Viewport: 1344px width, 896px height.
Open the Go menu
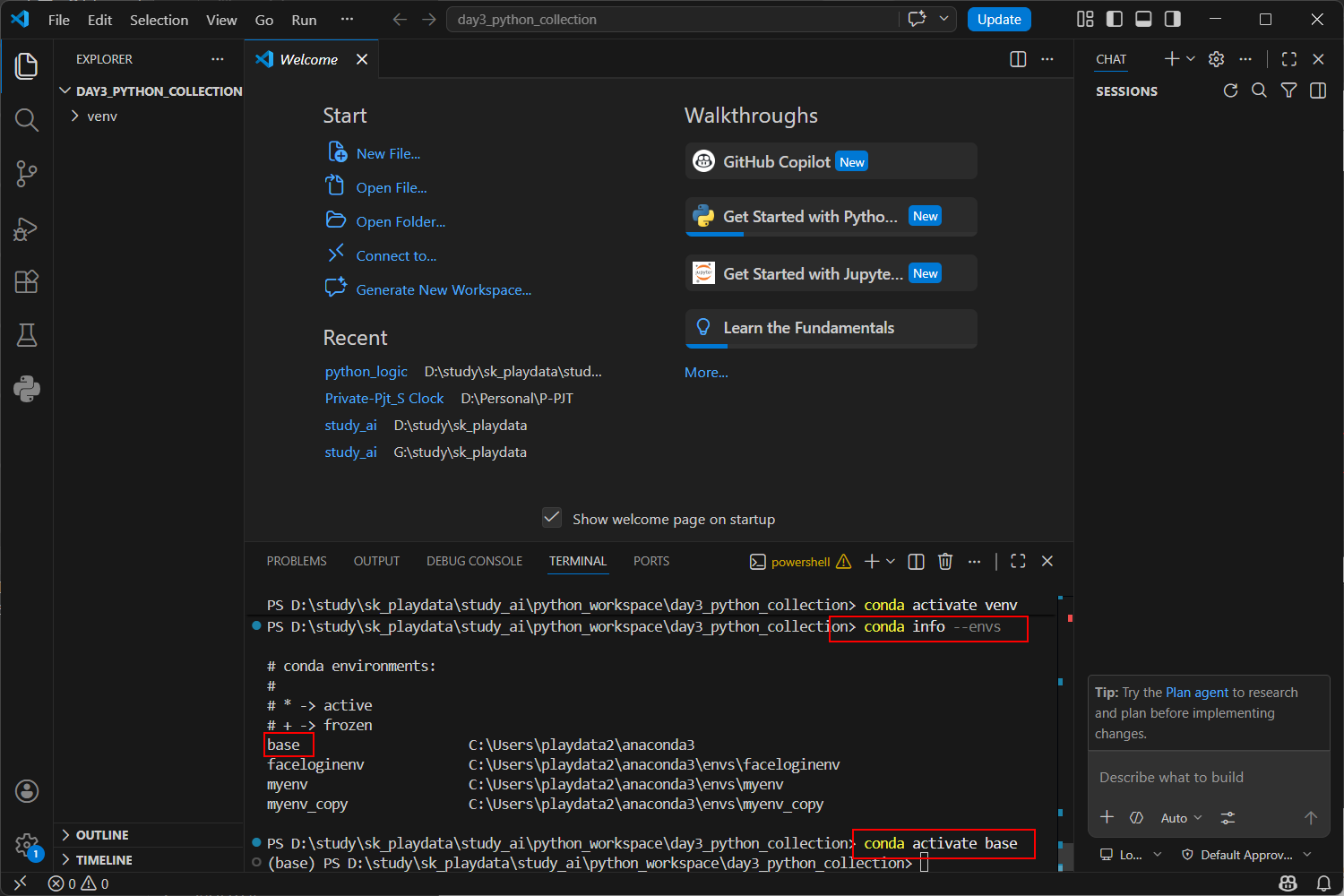[x=264, y=20]
